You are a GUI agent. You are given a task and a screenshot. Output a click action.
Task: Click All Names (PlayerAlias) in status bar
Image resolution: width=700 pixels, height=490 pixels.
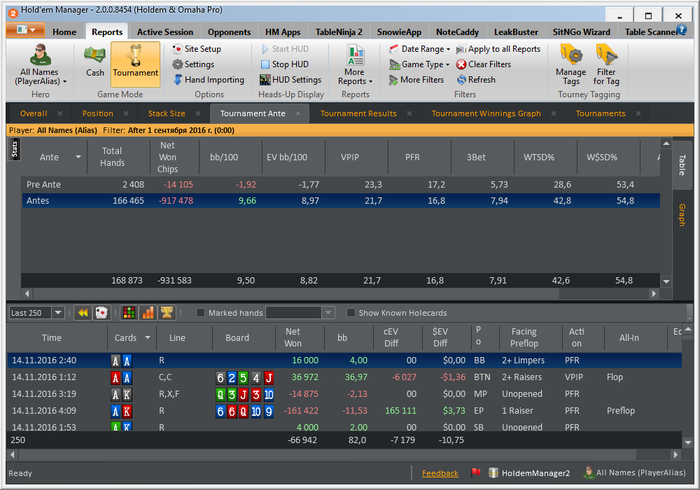click(634, 473)
